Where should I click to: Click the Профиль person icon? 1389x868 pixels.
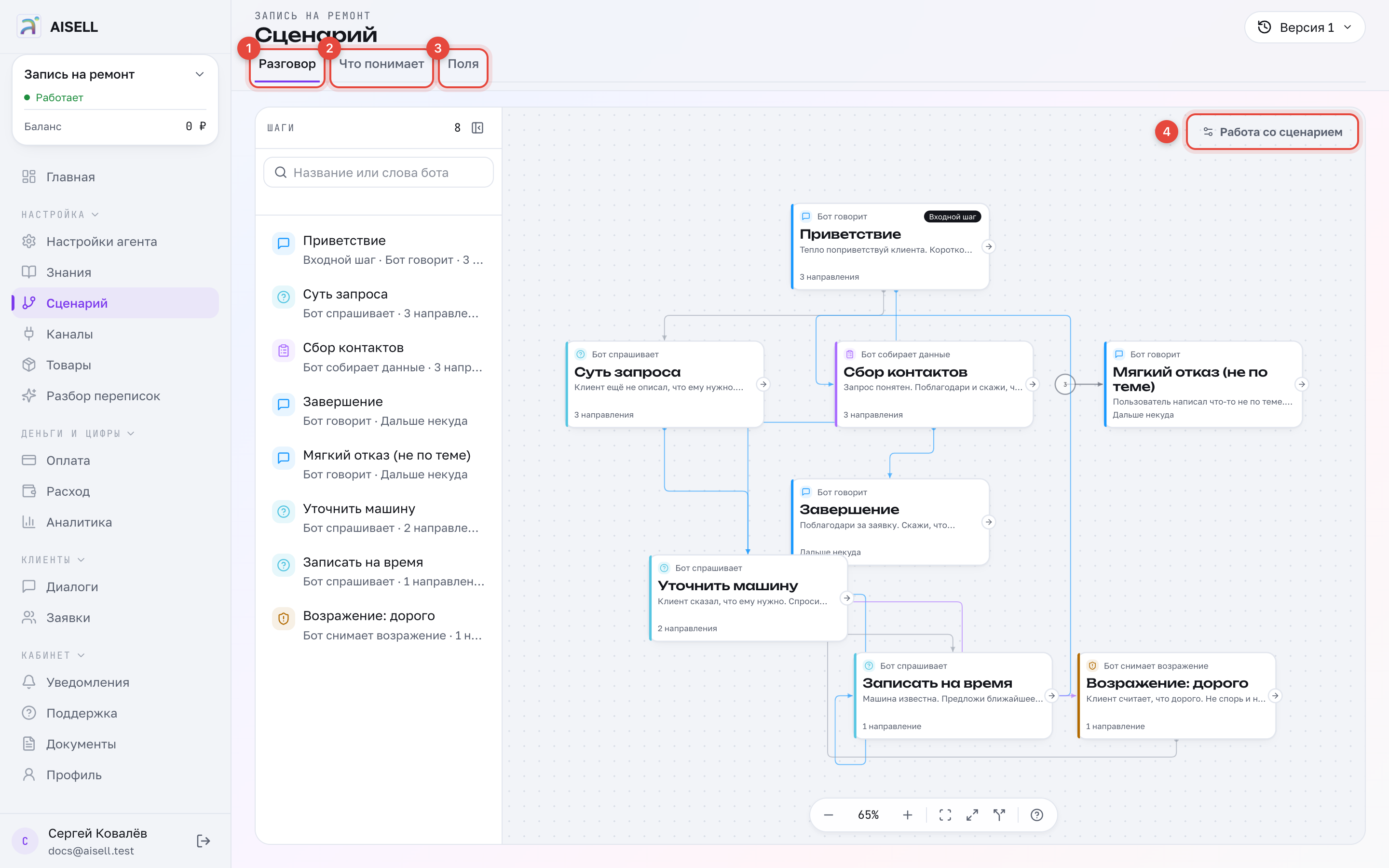pos(29,774)
